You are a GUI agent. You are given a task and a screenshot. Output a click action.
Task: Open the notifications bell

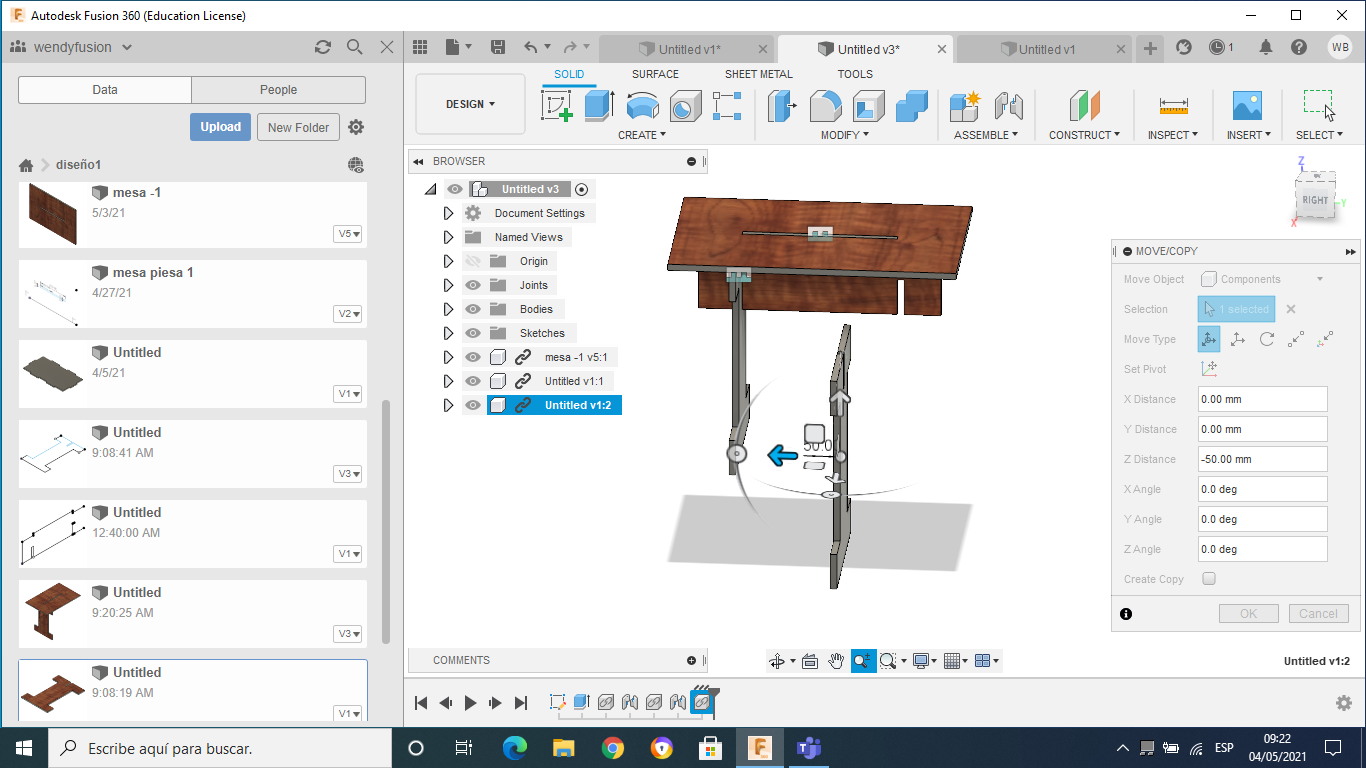coord(1266,47)
